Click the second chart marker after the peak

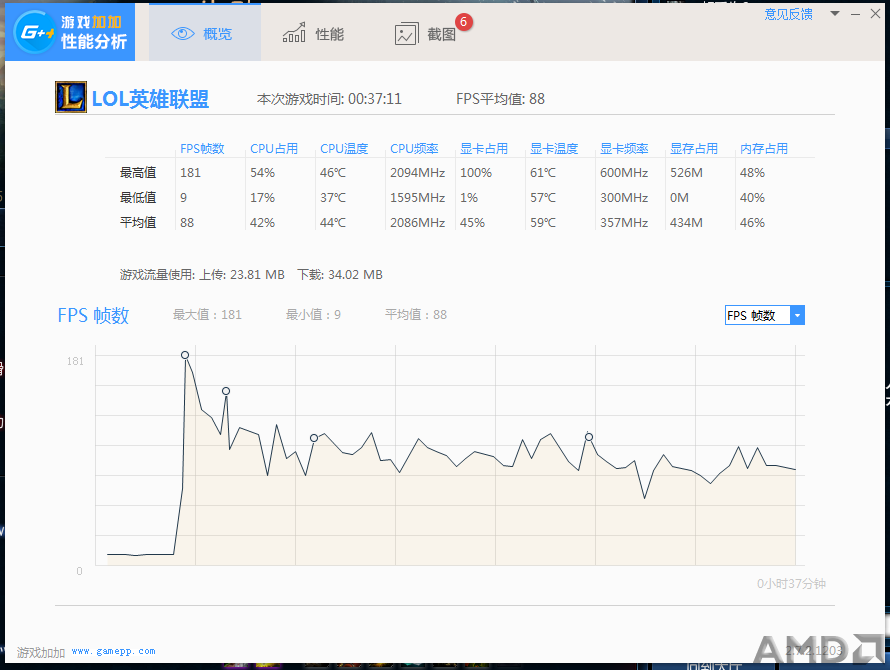tap(226, 391)
